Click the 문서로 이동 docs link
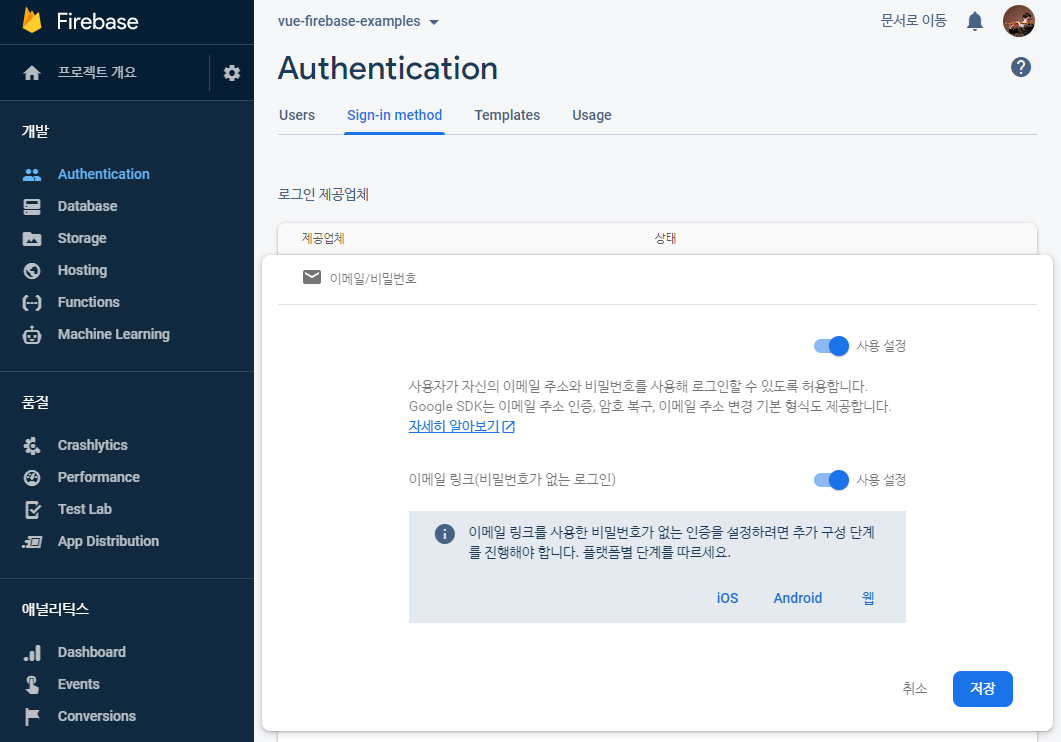1061x742 pixels. click(x=913, y=21)
